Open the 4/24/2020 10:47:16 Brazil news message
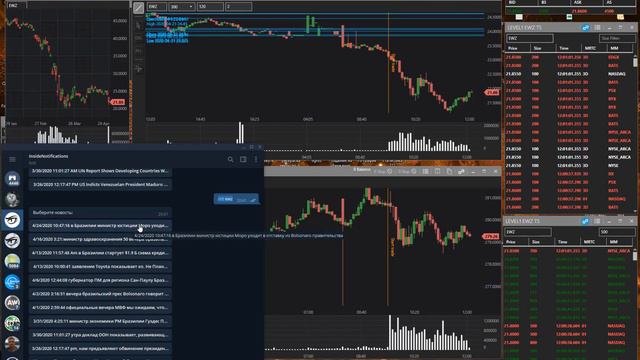Viewport: 640px width, 360px height. [x=100, y=225]
